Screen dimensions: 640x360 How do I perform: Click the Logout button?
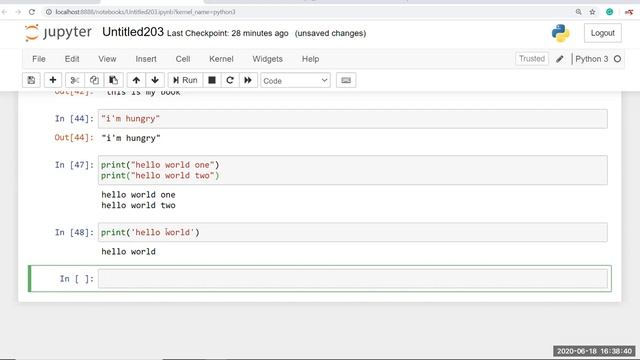602,33
